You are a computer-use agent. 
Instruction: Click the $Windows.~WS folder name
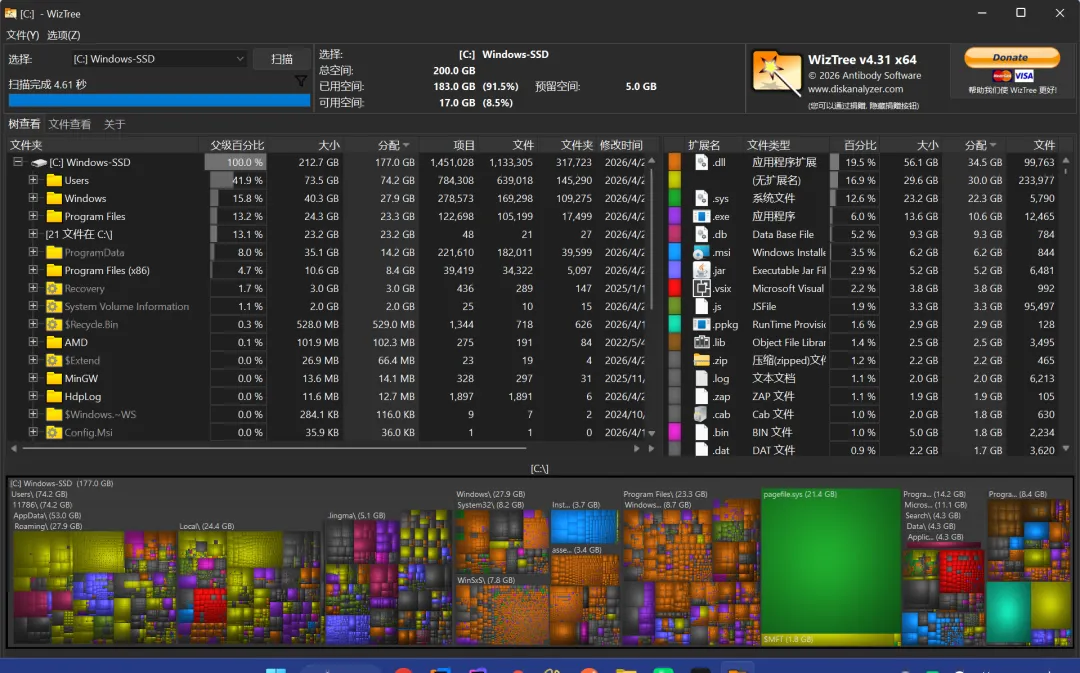[x=100, y=415]
